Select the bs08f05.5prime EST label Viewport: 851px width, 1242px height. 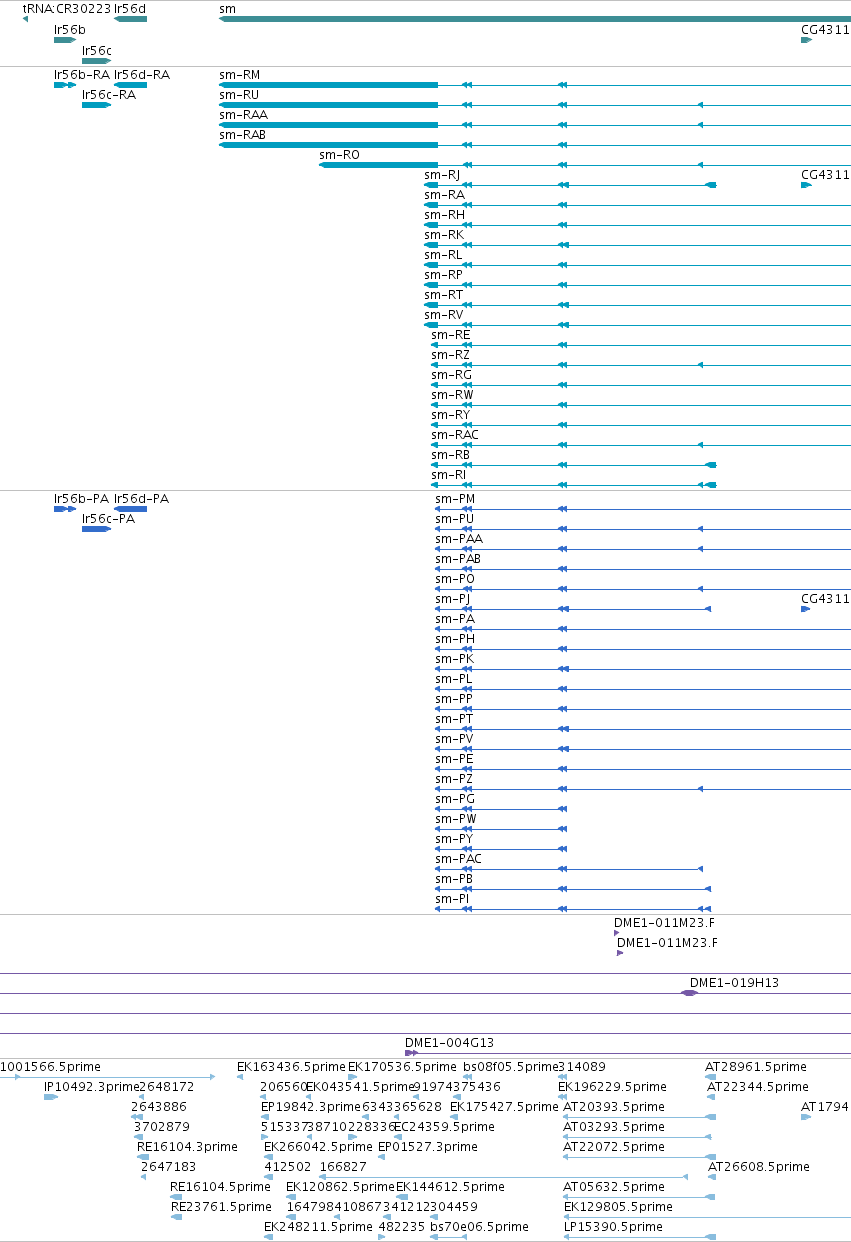pyautogui.click(x=510, y=1066)
